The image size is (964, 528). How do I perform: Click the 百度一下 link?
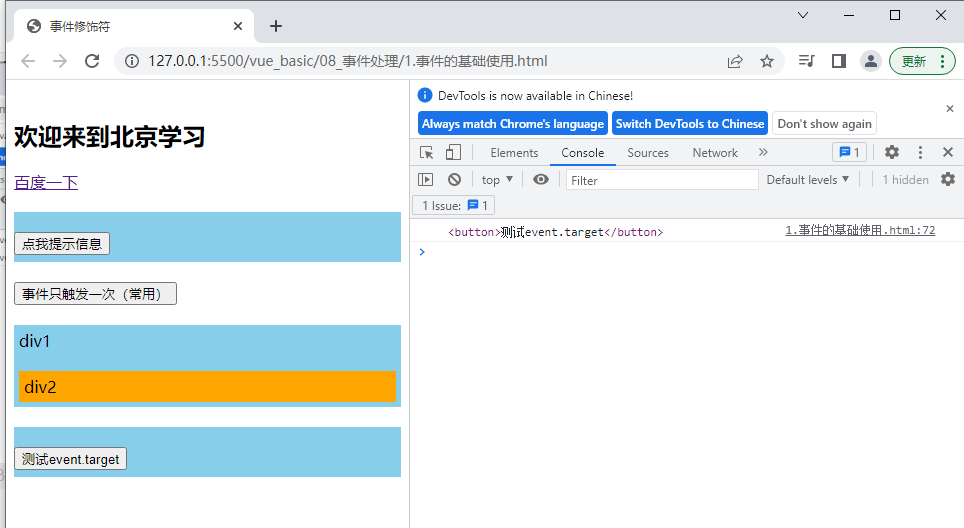[46, 182]
